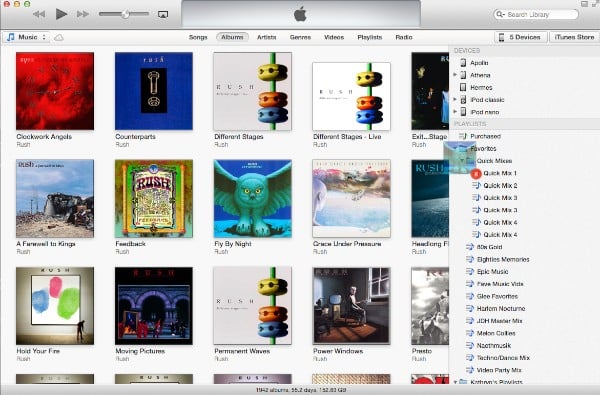Open the iTunes Store button
The width and height of the screenshot is (600, 395).
pyautogui.click(x=574, y=37)
